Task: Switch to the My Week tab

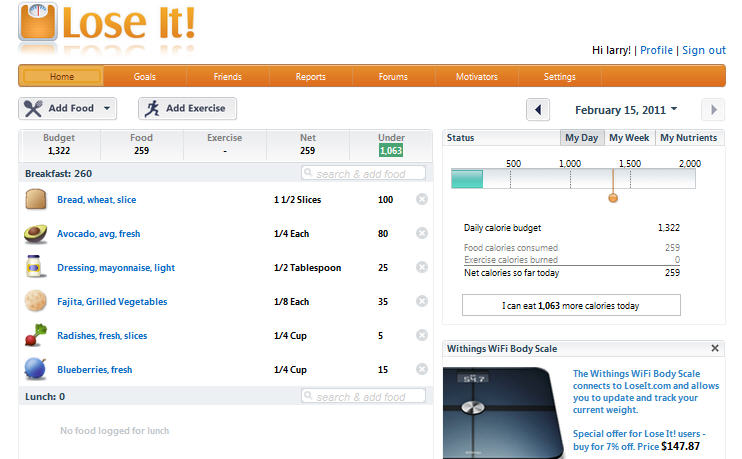Action: click(x=629, y=138)
